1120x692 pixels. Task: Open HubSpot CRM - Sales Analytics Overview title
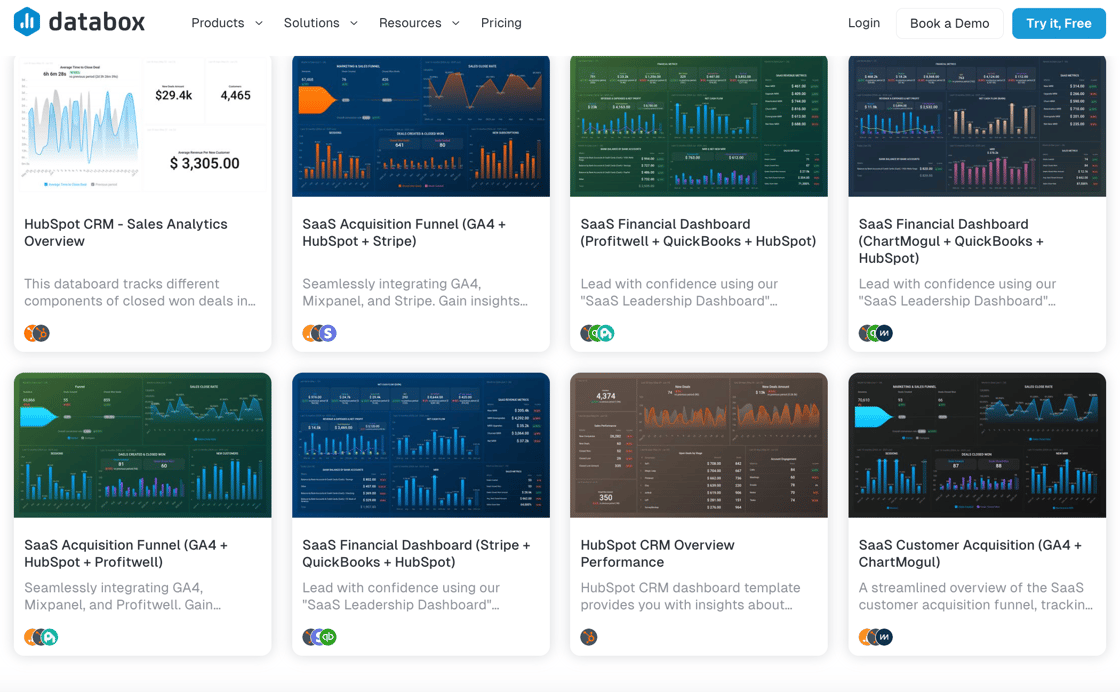126,233
